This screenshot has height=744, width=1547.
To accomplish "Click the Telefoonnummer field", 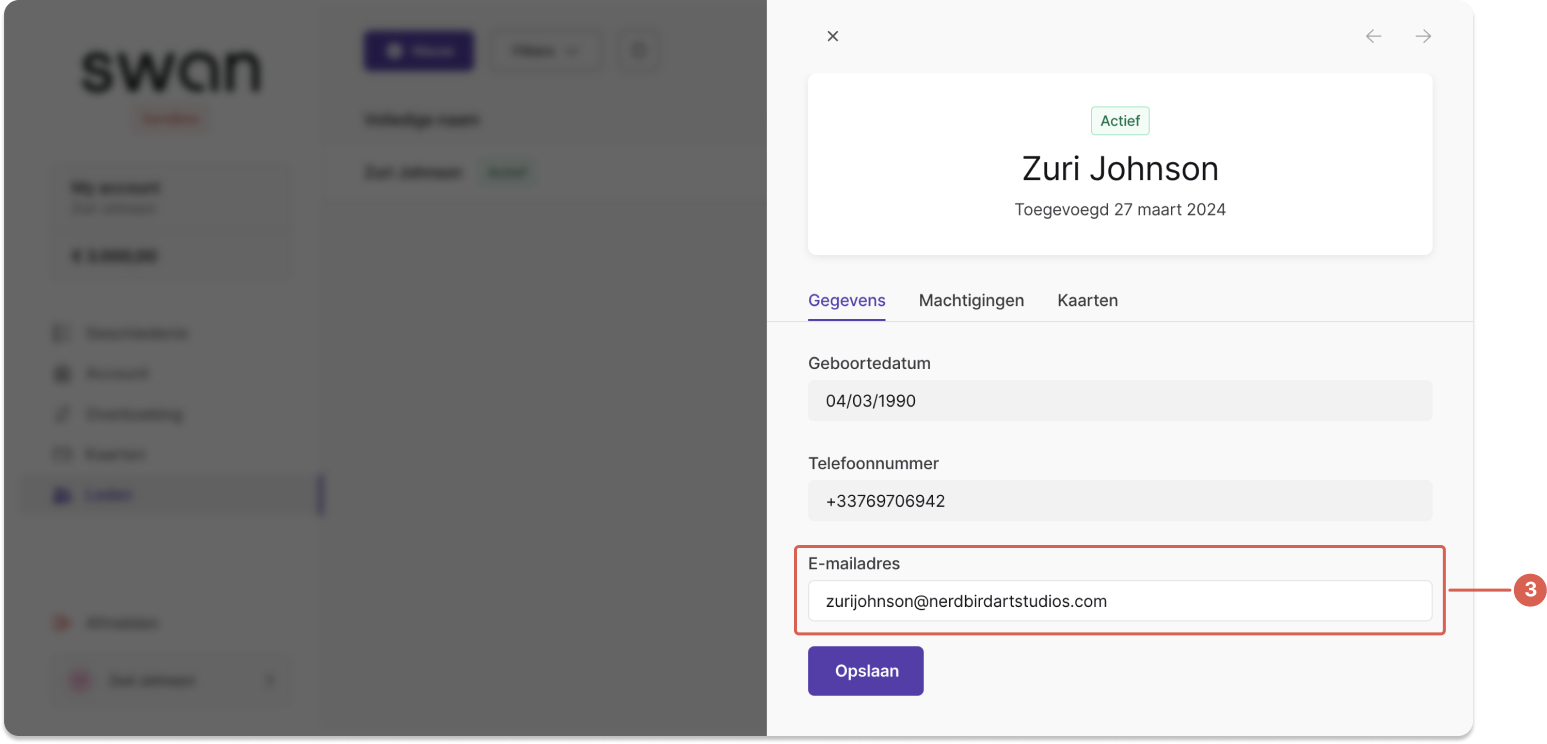I will pyautogui.click(x=1120, y=501).
